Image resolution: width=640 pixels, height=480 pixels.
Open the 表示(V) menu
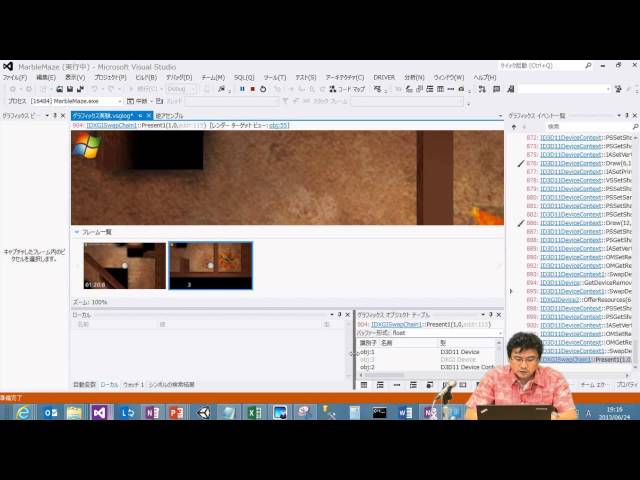(x=75, y=77)
